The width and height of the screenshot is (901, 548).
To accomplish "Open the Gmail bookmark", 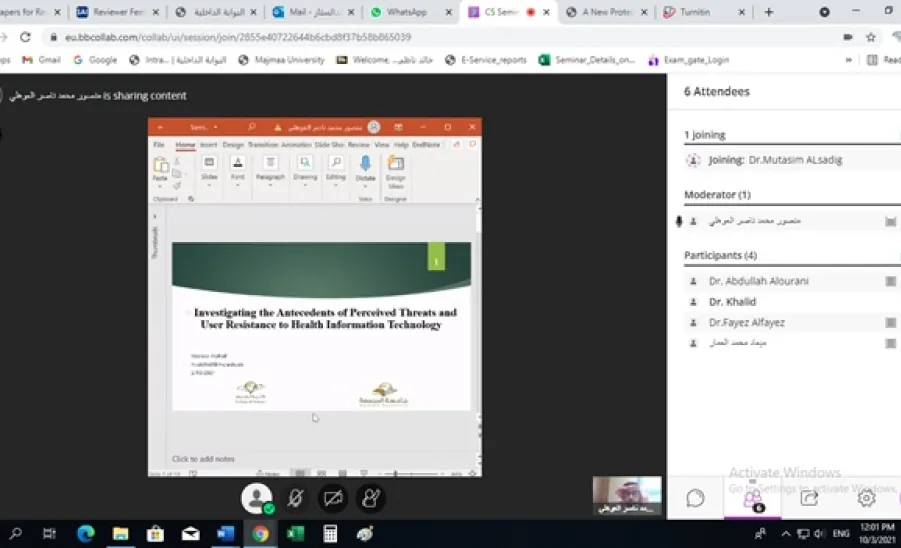I will 41,60.
